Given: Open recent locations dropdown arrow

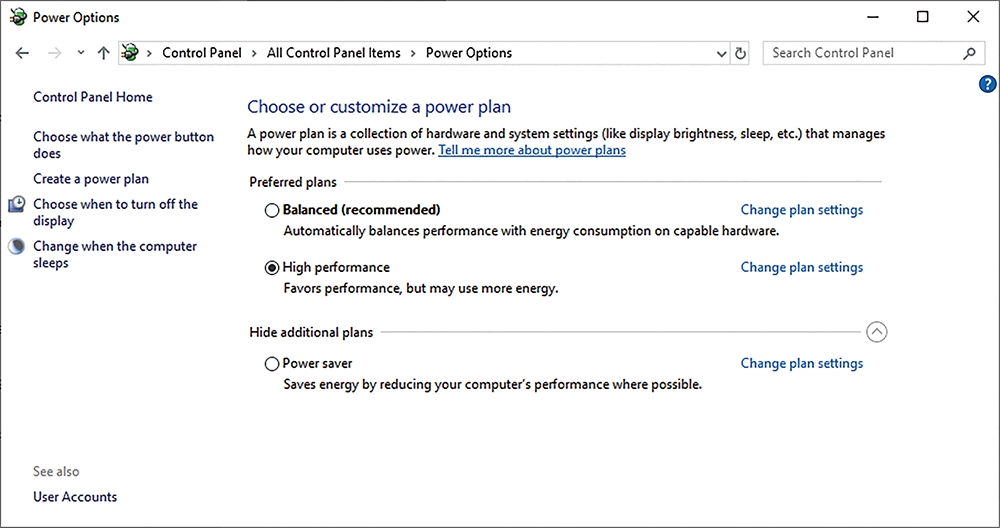Looking at the screenshot, I should tap(80, 53).
